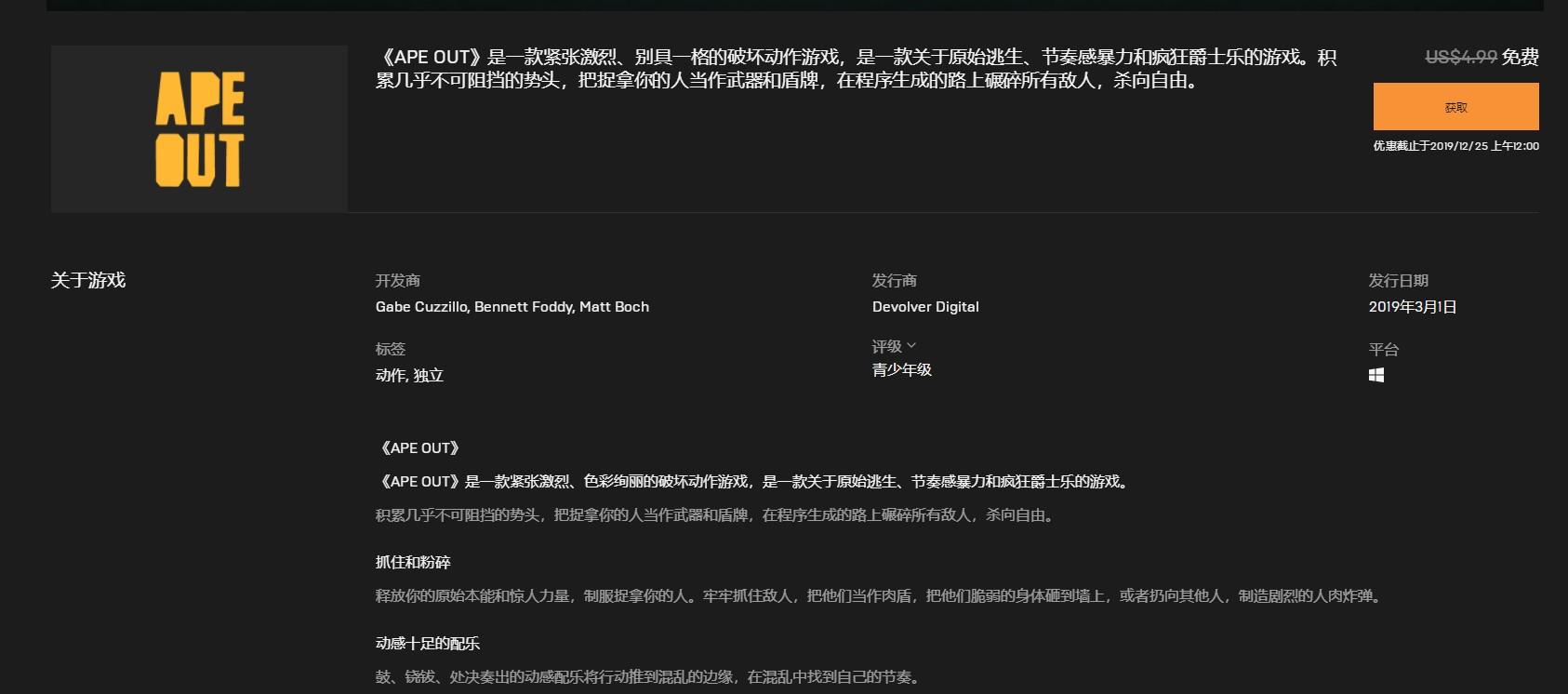Click the Windows platform icon
1568x694 pixels.
[1376, 375]
